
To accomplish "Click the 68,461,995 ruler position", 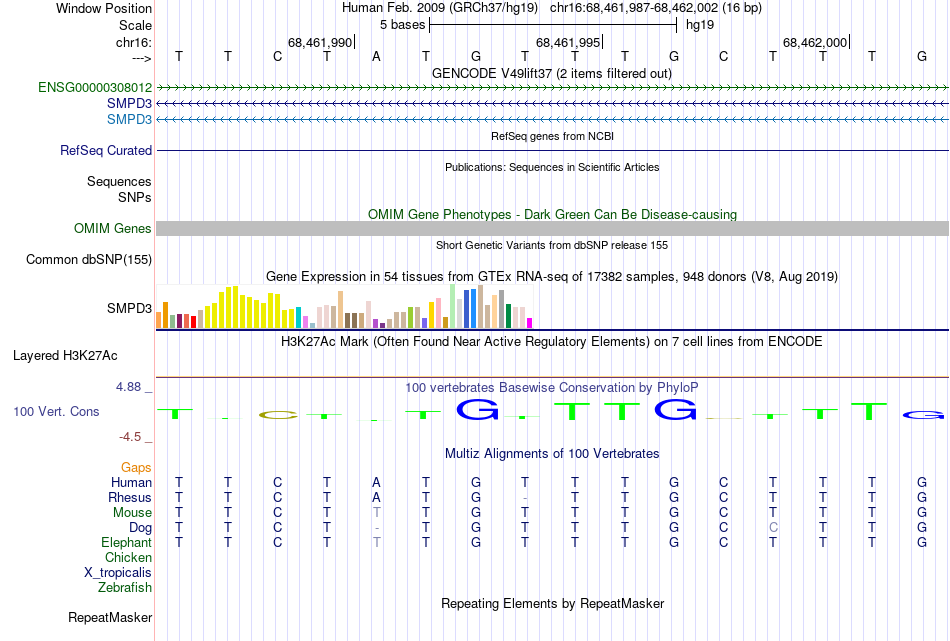I will point(568,42).
